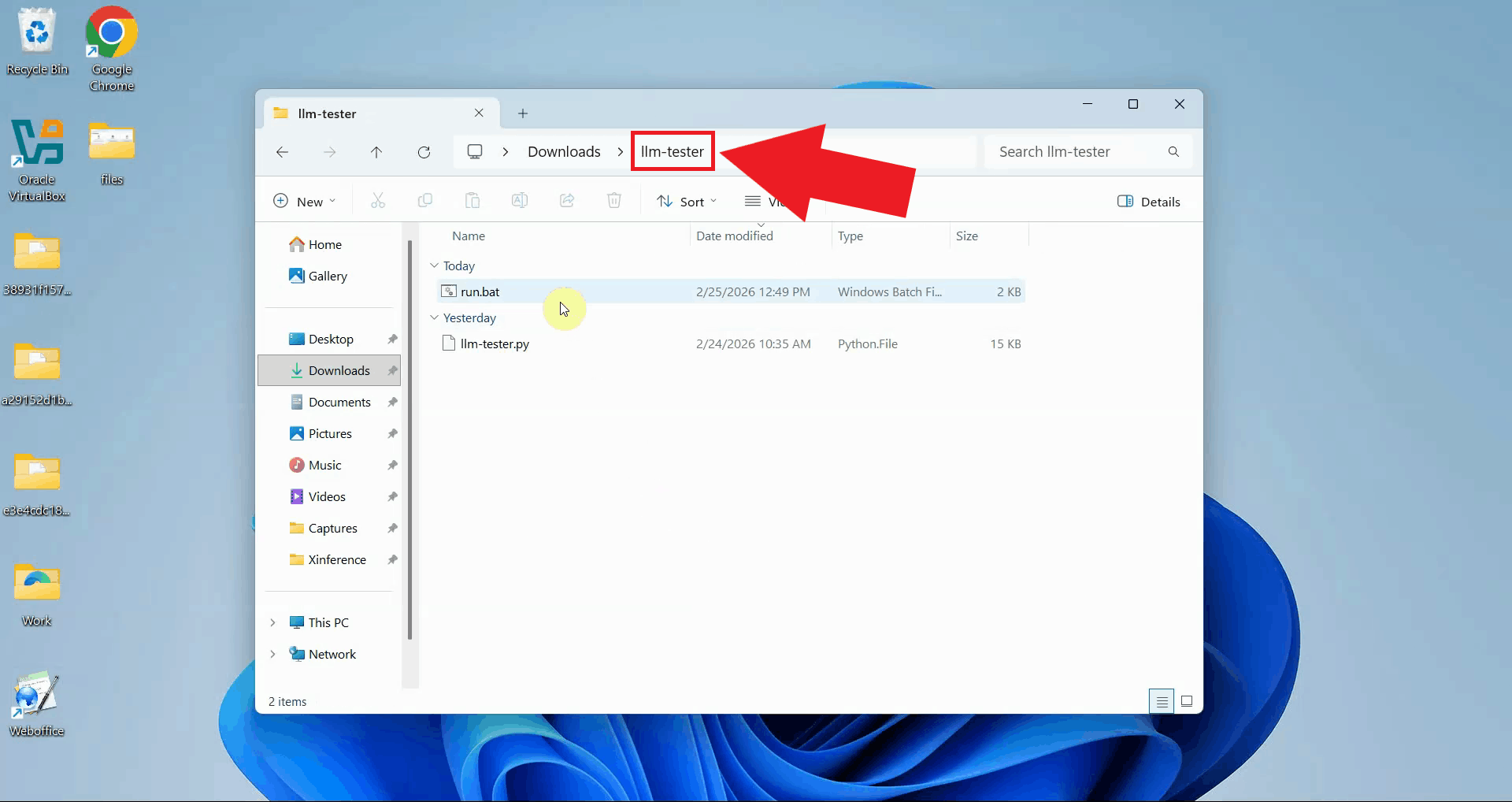Select the Rename icon in the toolbar
Viewport: 1512px width, 802px height.
tap(520, 201)
